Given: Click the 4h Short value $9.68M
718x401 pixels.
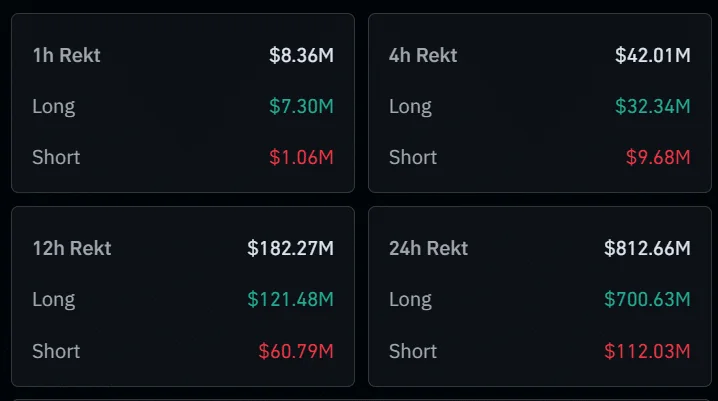Looking at the screenshot, I should click(658, 157).
